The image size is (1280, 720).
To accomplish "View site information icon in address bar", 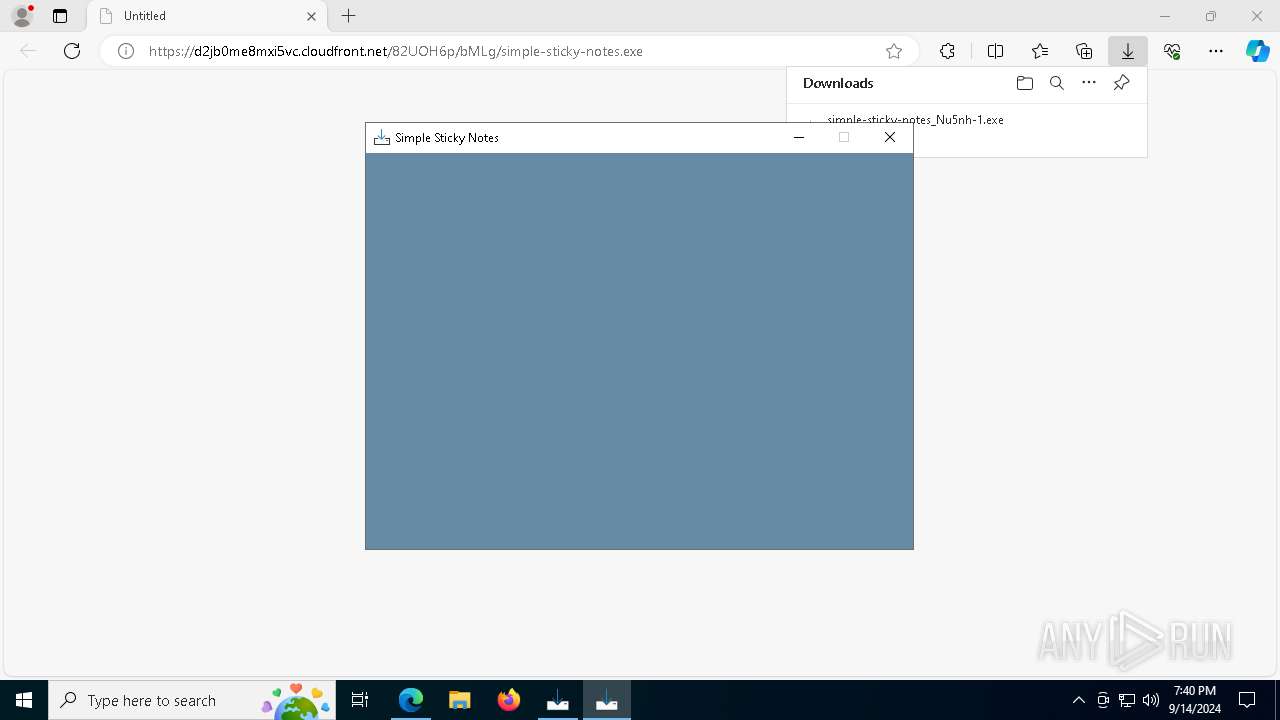I will click(126, 51).
